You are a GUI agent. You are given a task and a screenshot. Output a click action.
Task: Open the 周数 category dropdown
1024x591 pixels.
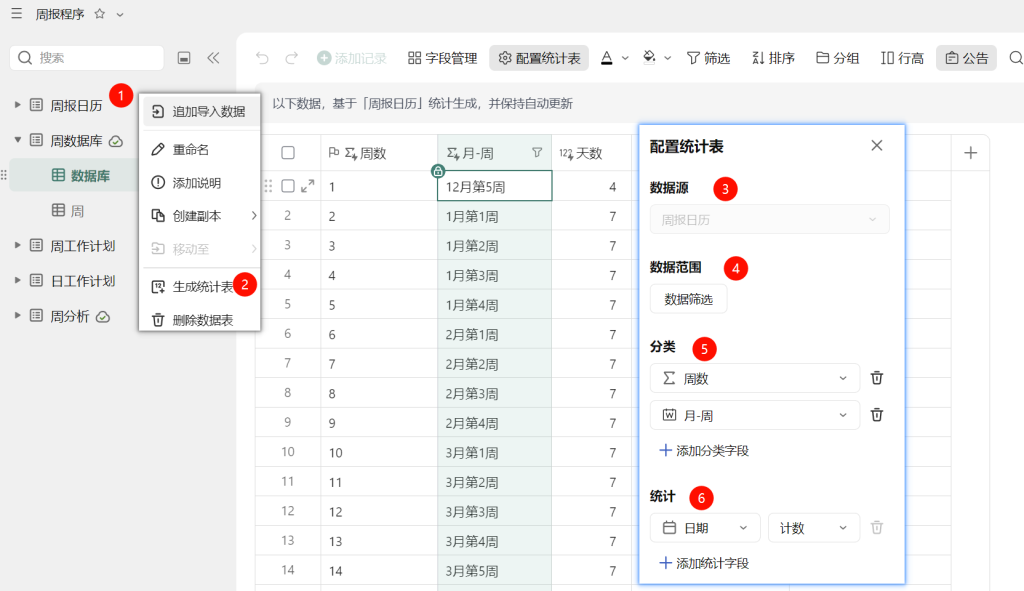755,378
